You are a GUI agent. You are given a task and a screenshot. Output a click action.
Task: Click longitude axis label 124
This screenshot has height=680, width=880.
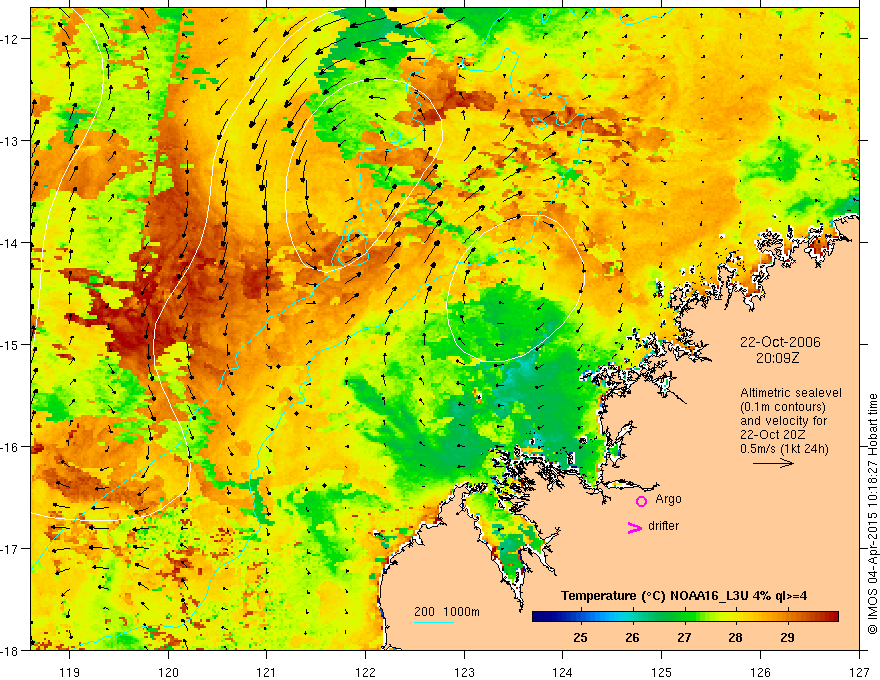click(x=563, y=672)
